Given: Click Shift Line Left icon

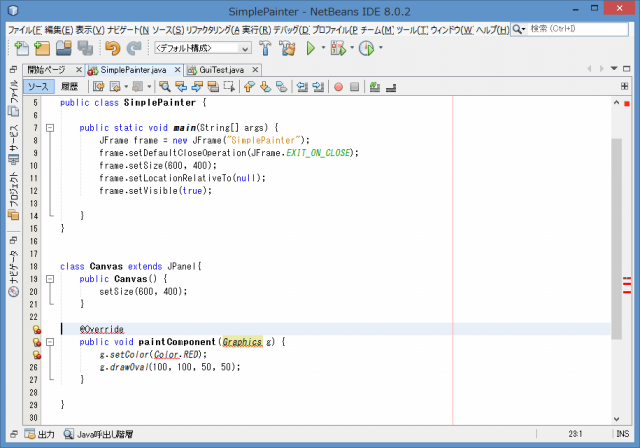Looking at the screenshot, I should pyautogui.click(x=302, y=86).
